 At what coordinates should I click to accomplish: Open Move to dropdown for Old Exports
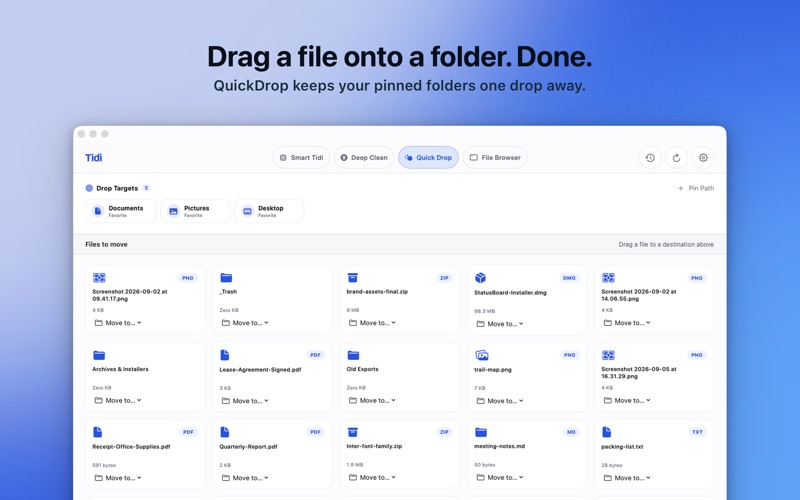372,401
